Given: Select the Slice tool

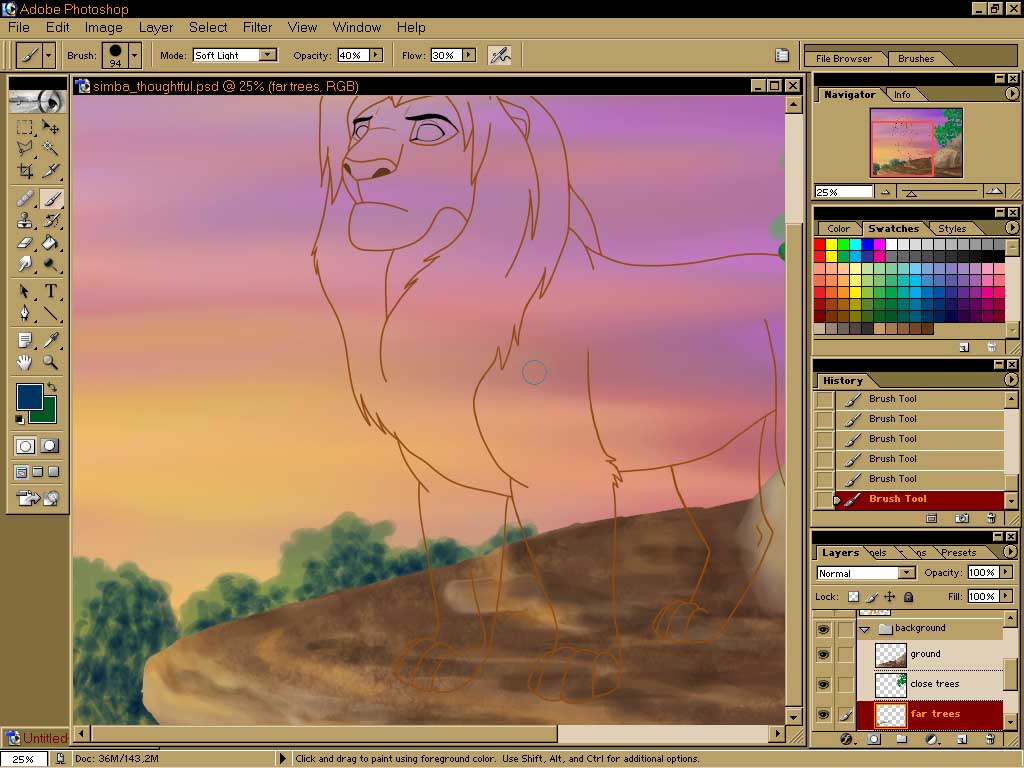Looking at the screenshot, I should [x=50, y=171].
